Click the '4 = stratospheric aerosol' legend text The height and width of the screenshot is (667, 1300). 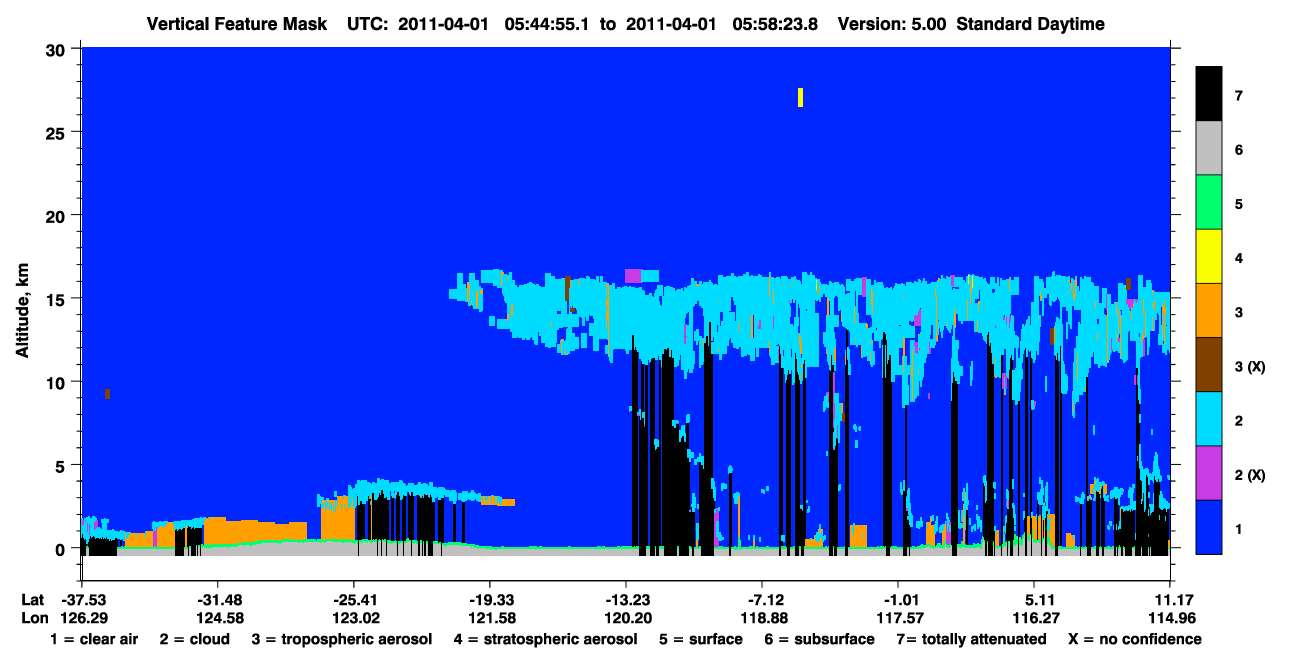[545, 639]
